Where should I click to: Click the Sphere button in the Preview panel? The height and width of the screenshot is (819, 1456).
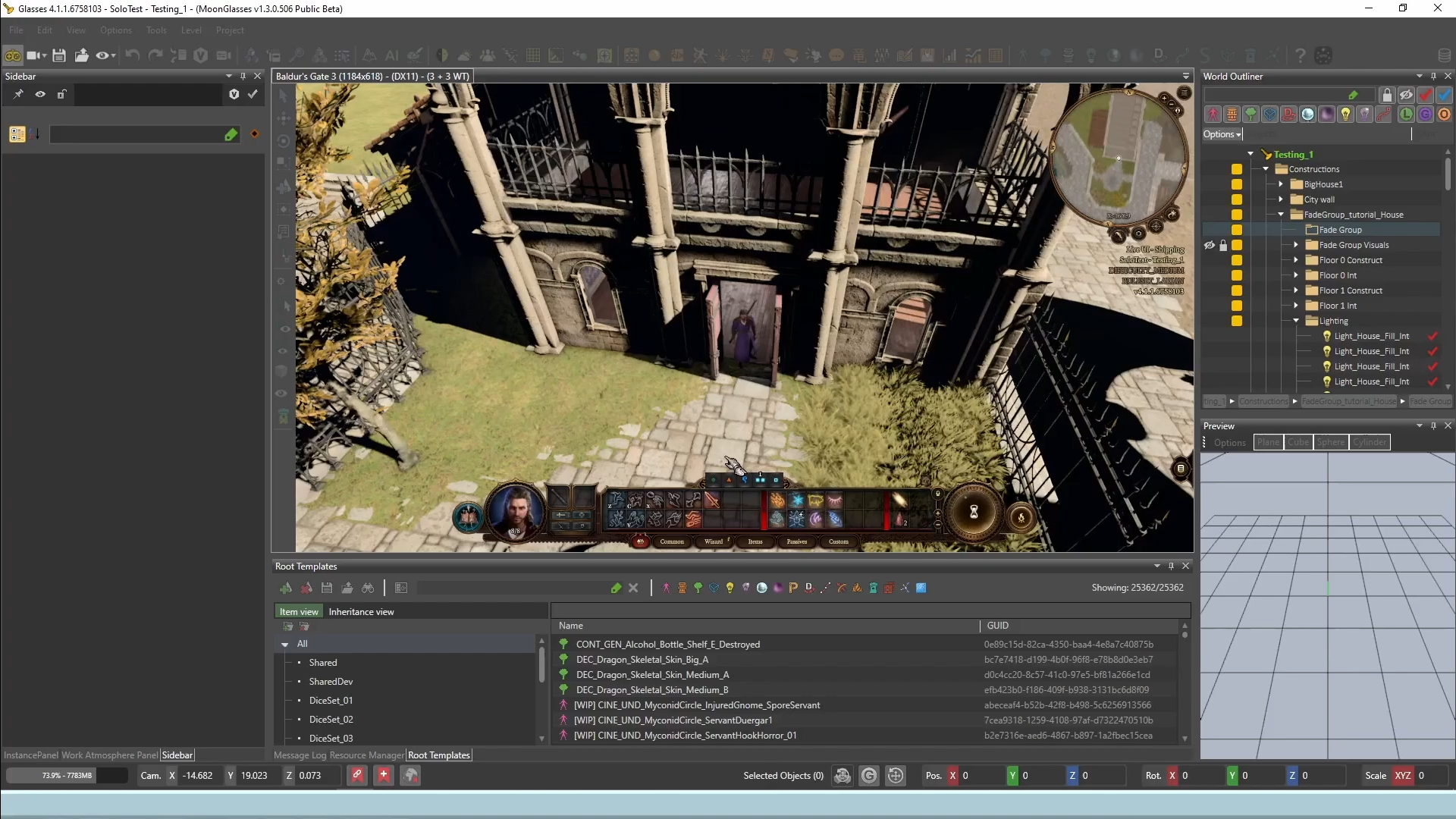pyautogui.click(x=1332, y=442)
